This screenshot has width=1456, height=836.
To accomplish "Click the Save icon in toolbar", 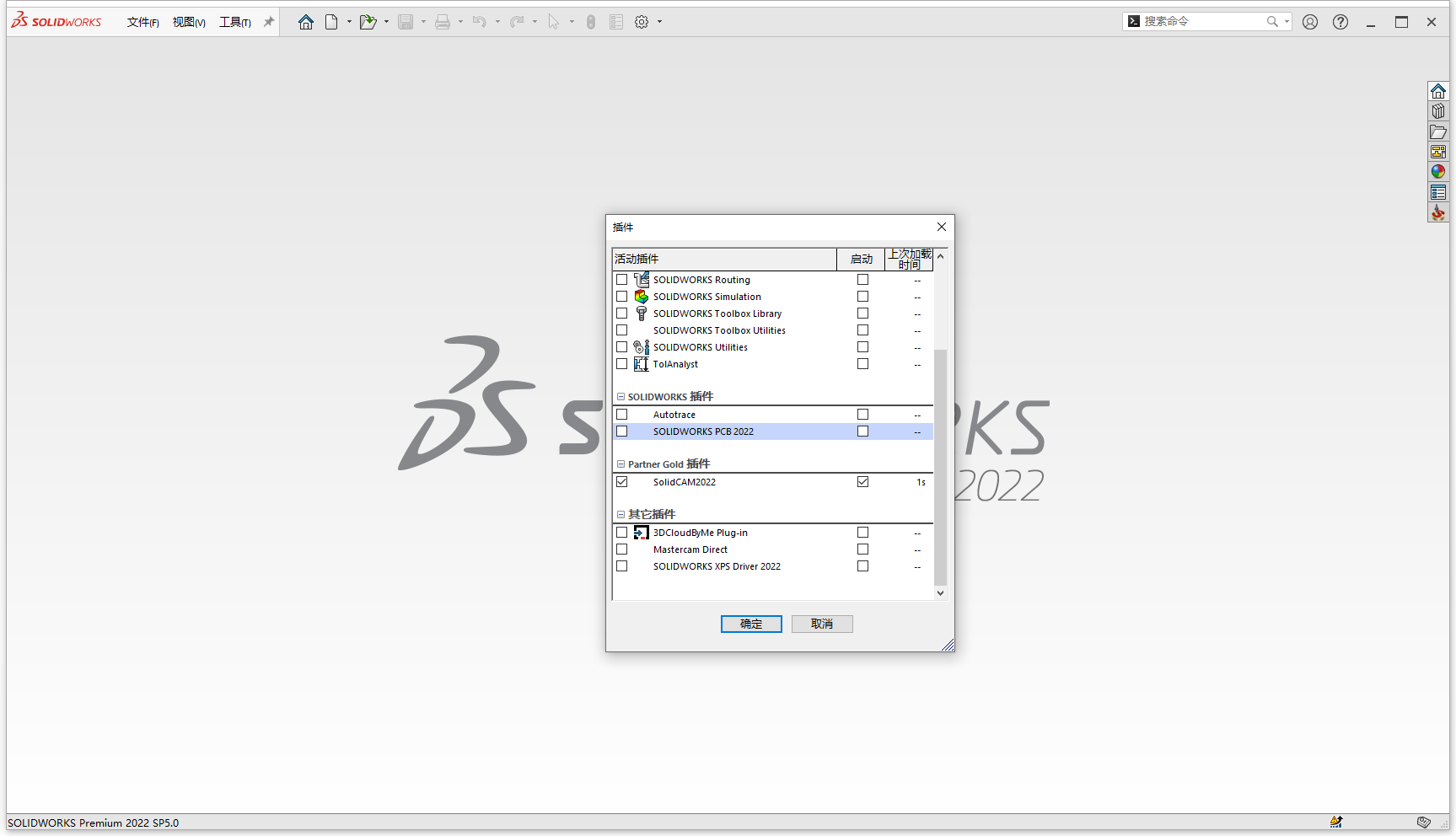I will pyautogui.click(x=406, y=22).
